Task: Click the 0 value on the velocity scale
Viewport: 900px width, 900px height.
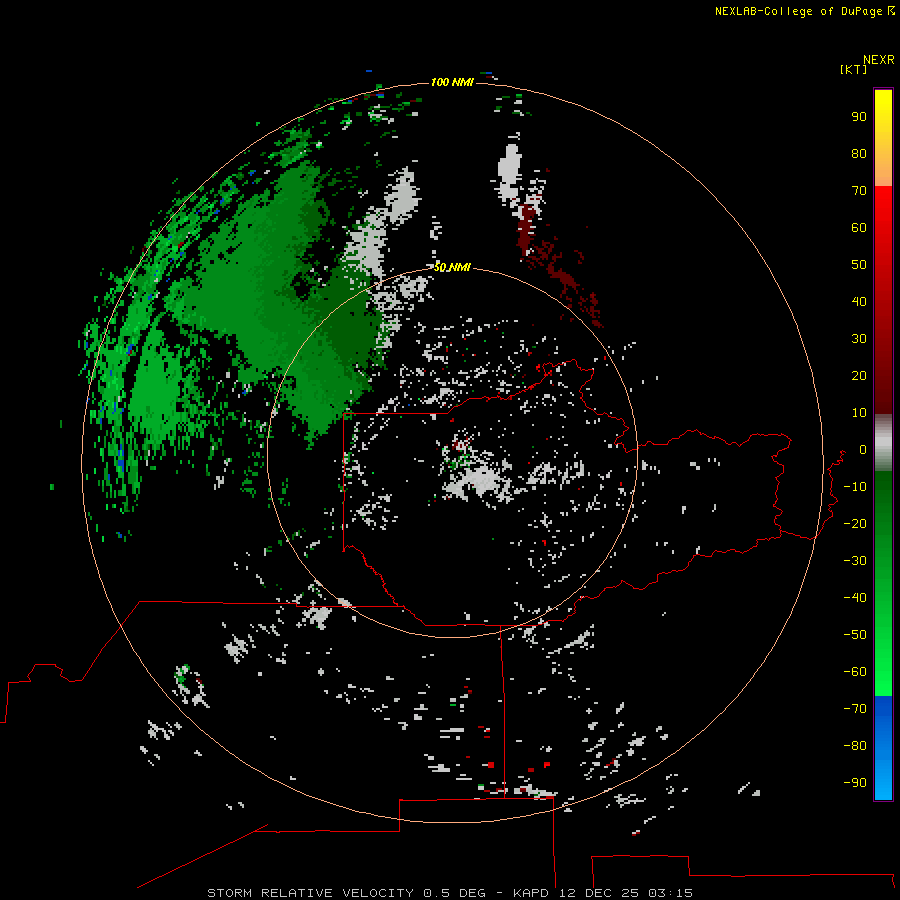Action: (x=863, y=449)
